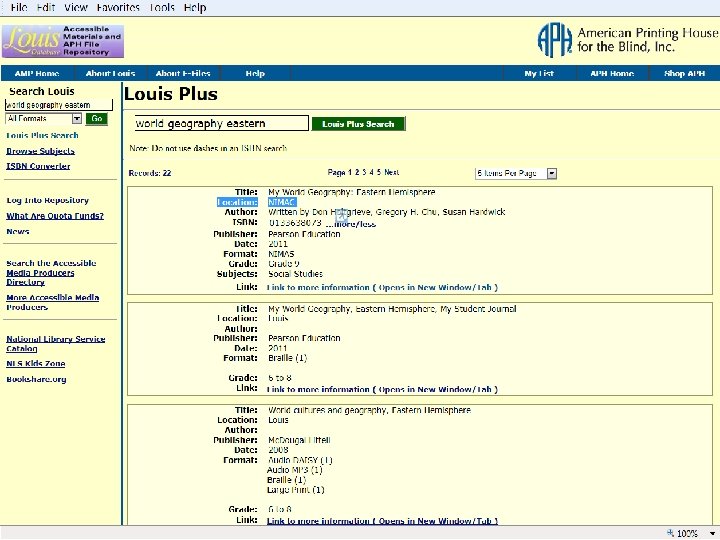The height and width of the screenshot is (540, 720).
Task: Open the View menu
Action: (76, 7)
